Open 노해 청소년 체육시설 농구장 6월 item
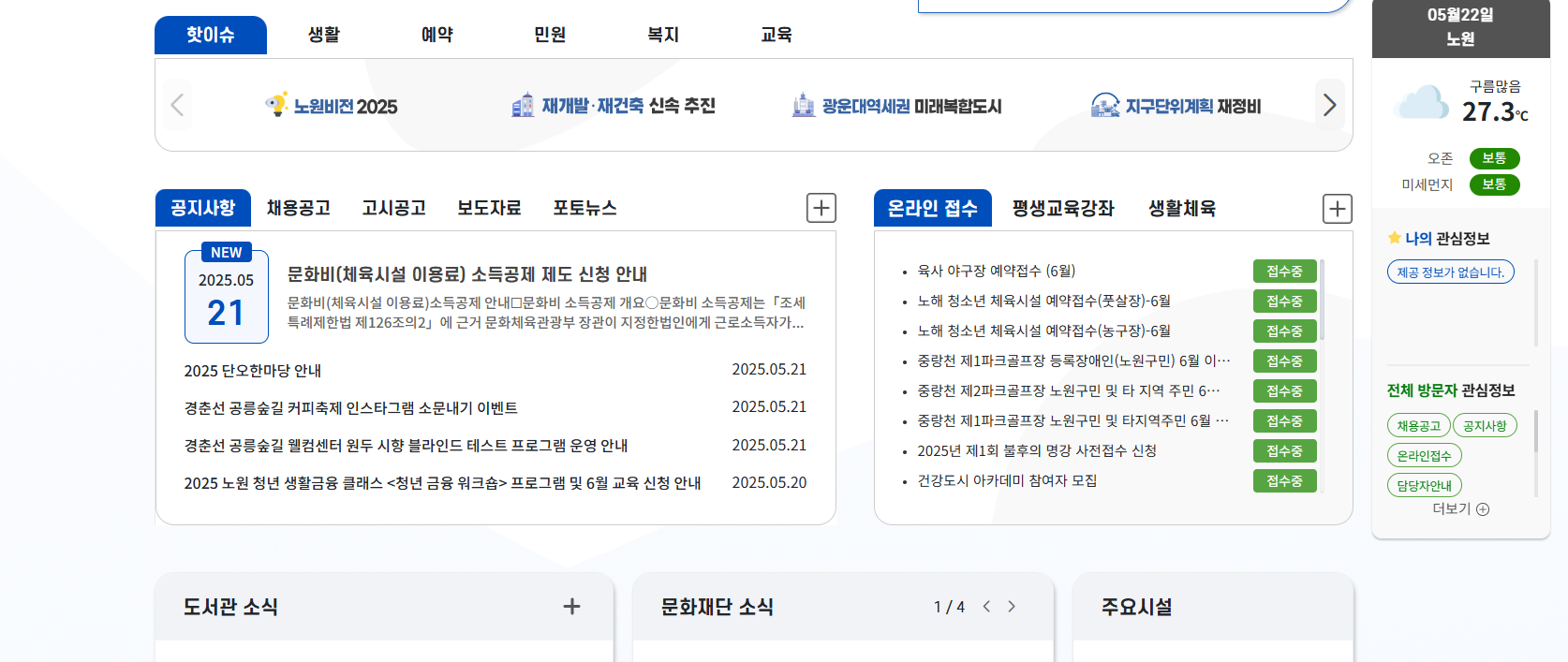The height and width of the screenshot is (662, 1568). (x=1044, y=331)
